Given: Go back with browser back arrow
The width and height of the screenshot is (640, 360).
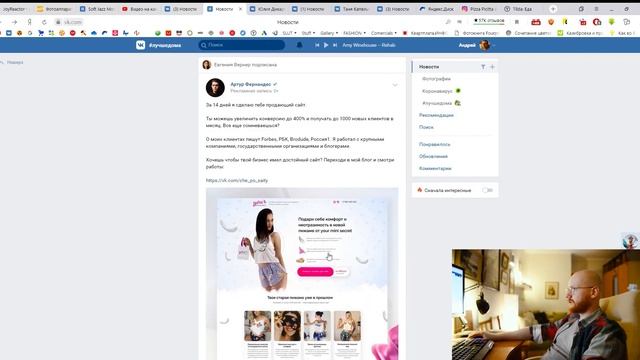Looking at the screenshot, I should pyautogui.click(x=1, y=22).
